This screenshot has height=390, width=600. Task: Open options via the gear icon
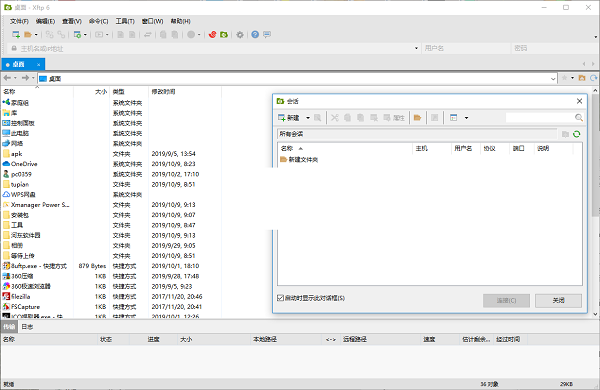click(x=240, y=34)
